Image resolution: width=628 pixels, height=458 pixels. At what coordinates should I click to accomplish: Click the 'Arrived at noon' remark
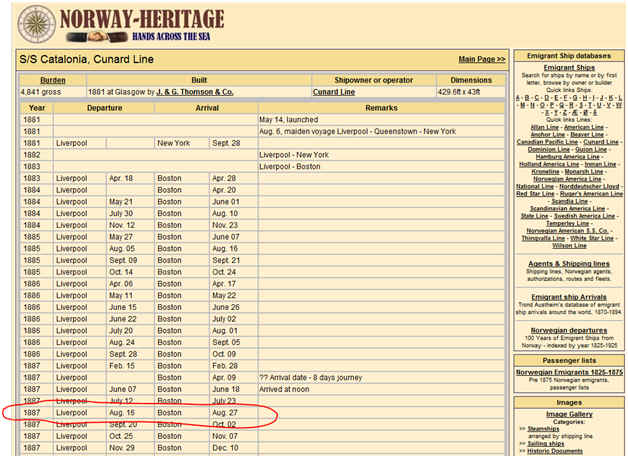(x=284, y=389)
